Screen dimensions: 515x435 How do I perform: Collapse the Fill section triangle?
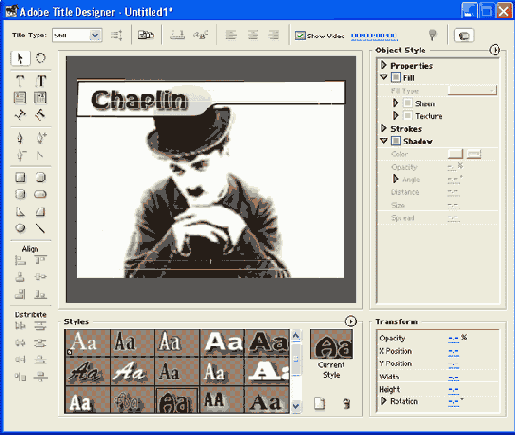384,77
